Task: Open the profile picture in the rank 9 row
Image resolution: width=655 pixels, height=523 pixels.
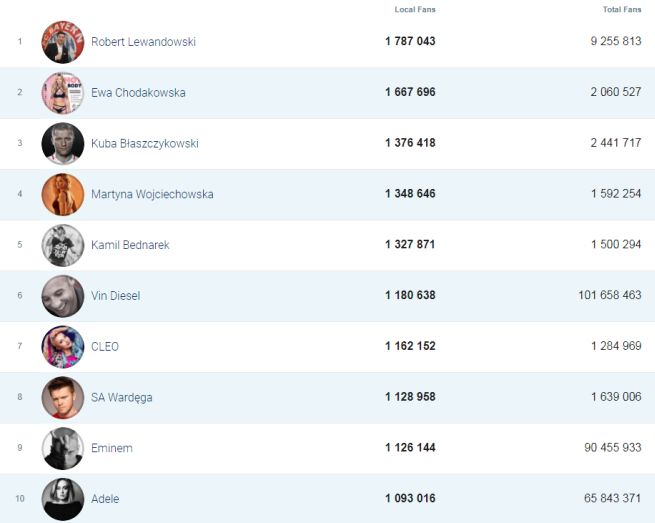Action: click(62, 448)
